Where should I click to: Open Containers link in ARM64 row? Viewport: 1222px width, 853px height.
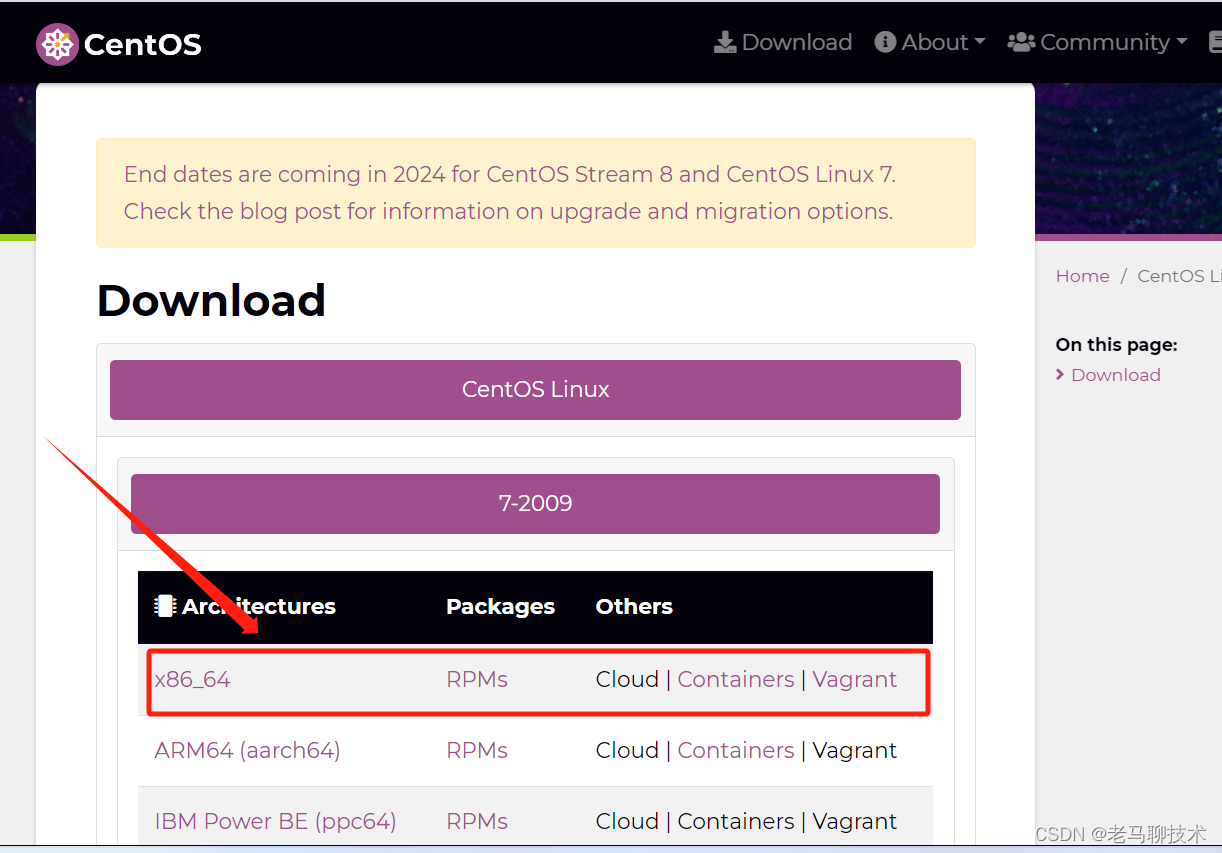(736, 750)
